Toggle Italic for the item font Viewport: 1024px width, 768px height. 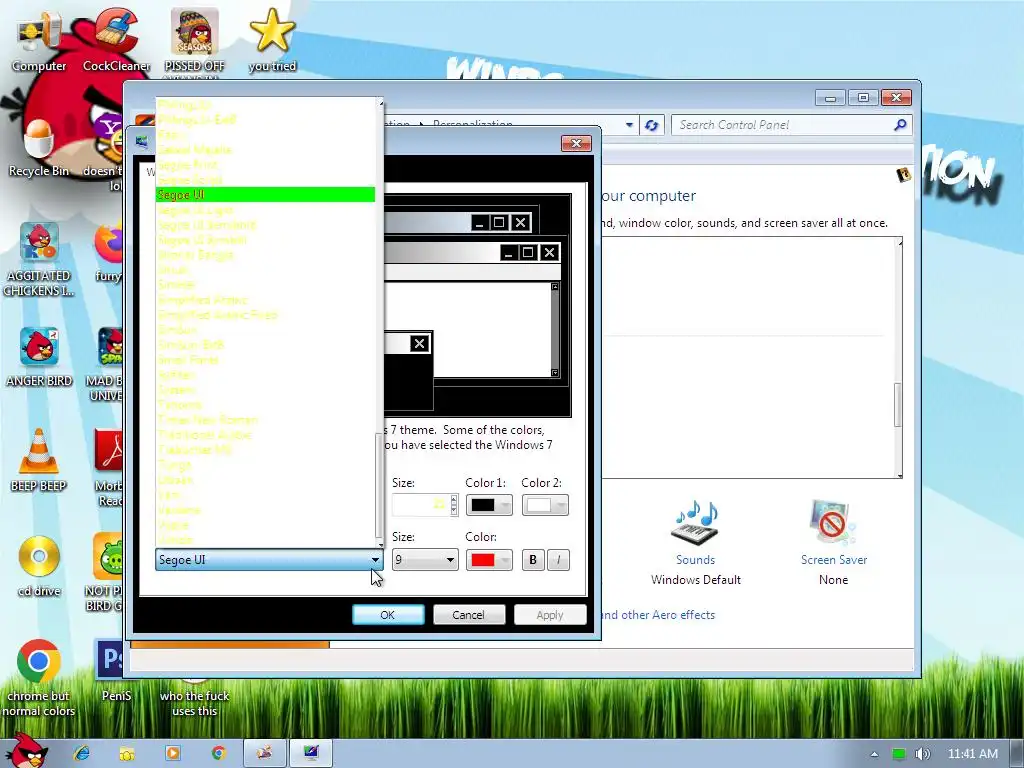coord(558,560)
